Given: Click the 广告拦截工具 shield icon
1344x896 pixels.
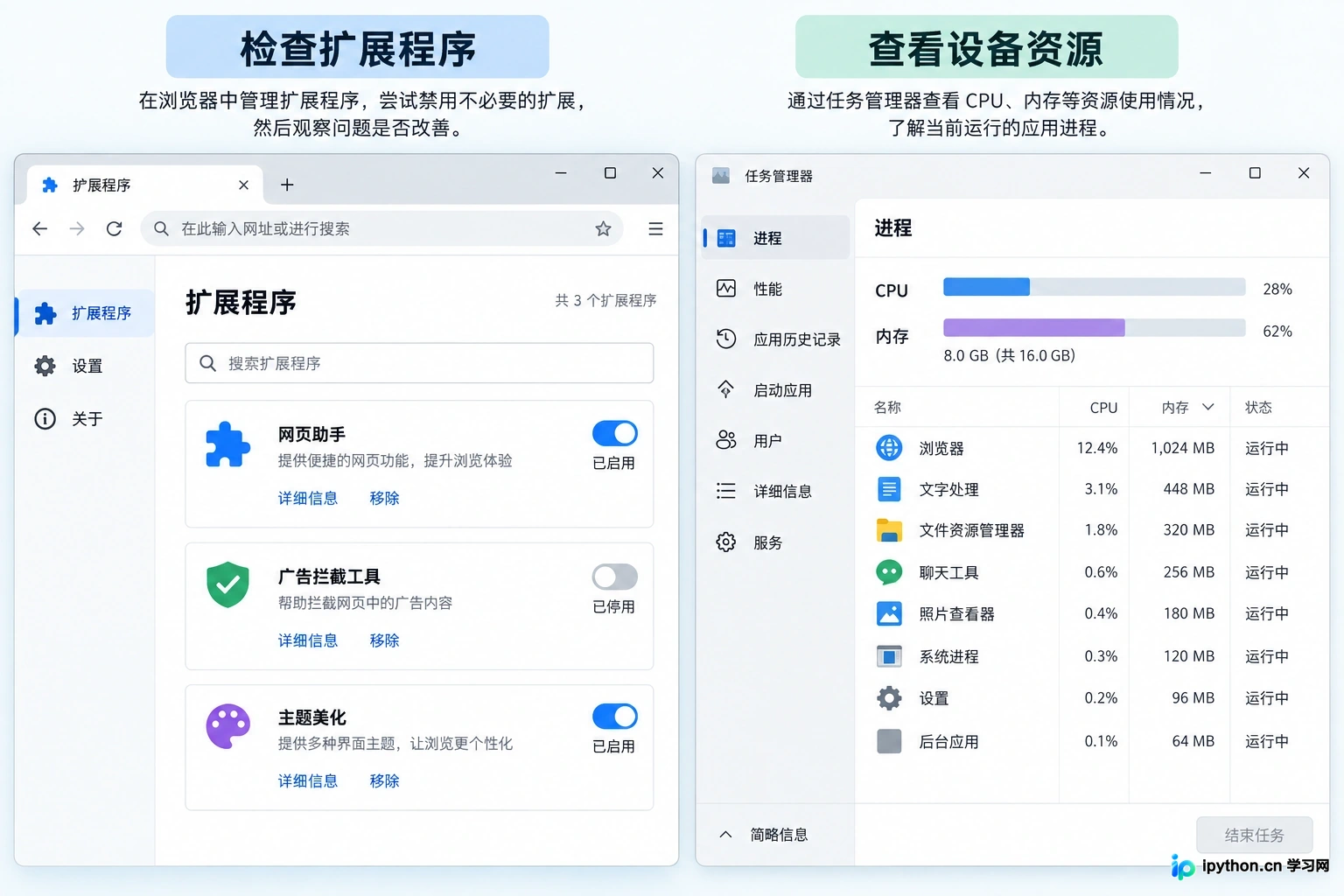Looking at the screenshot, I should 227,584.
